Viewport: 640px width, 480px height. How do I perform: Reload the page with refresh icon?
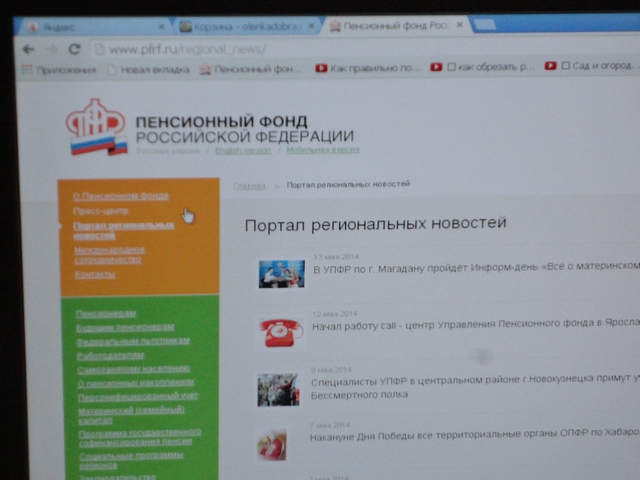(x=74, y=49)
